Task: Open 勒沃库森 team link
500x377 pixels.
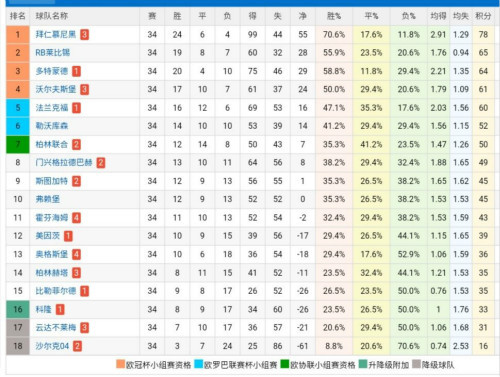Action: point(52,126)
